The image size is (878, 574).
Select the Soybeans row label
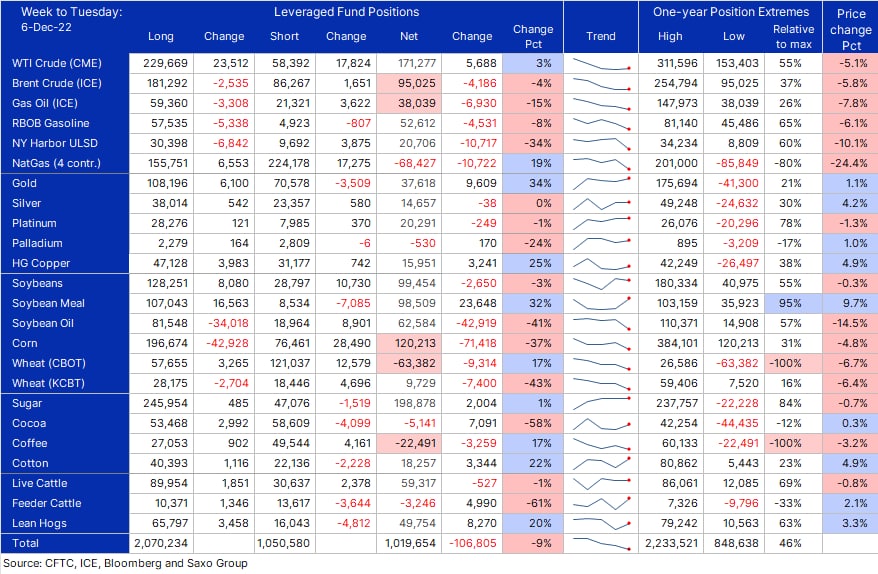pos(37,283)
